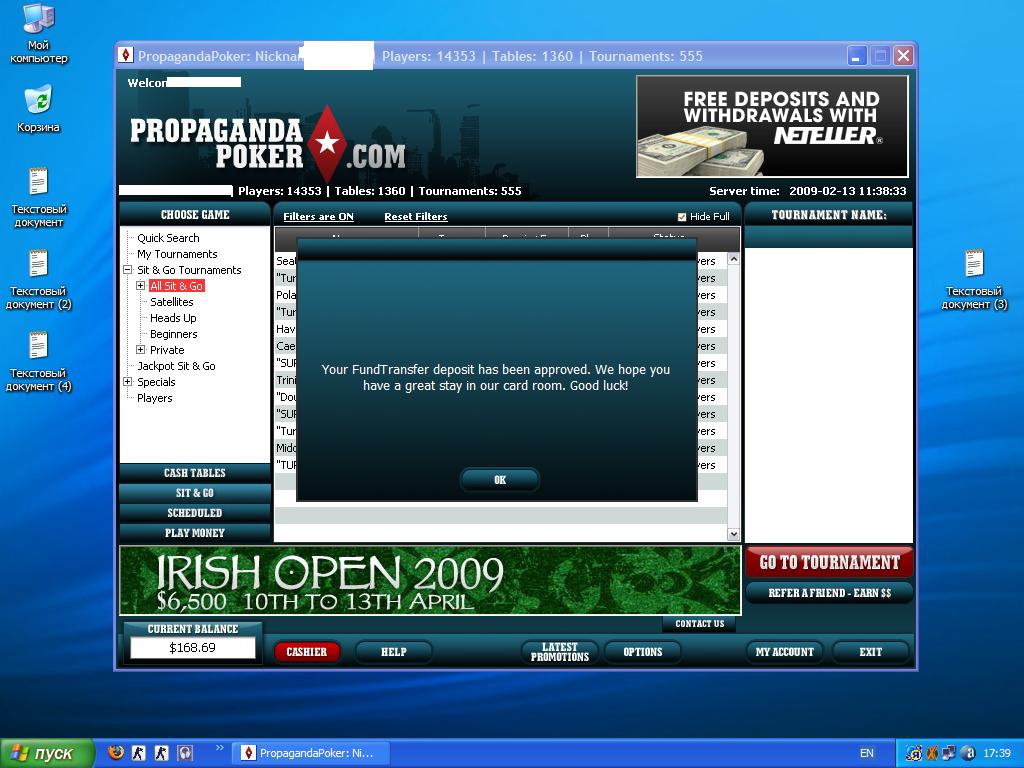Viewport: 1024px width, 768px height.
Task: Open the Корзина recycle bin desktop icon
Action: 38,100
